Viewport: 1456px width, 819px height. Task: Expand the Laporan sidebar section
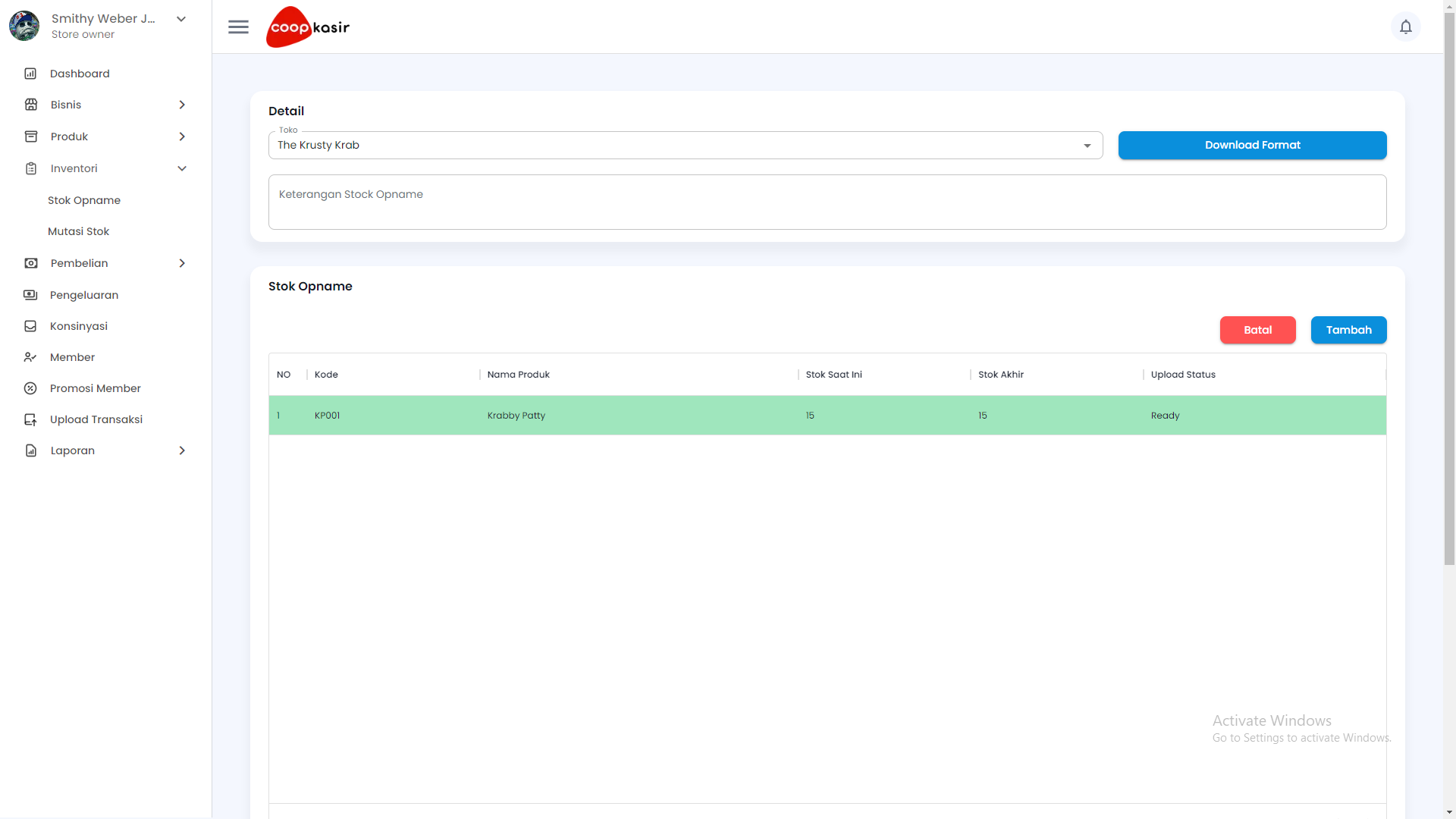click(182, 450)
